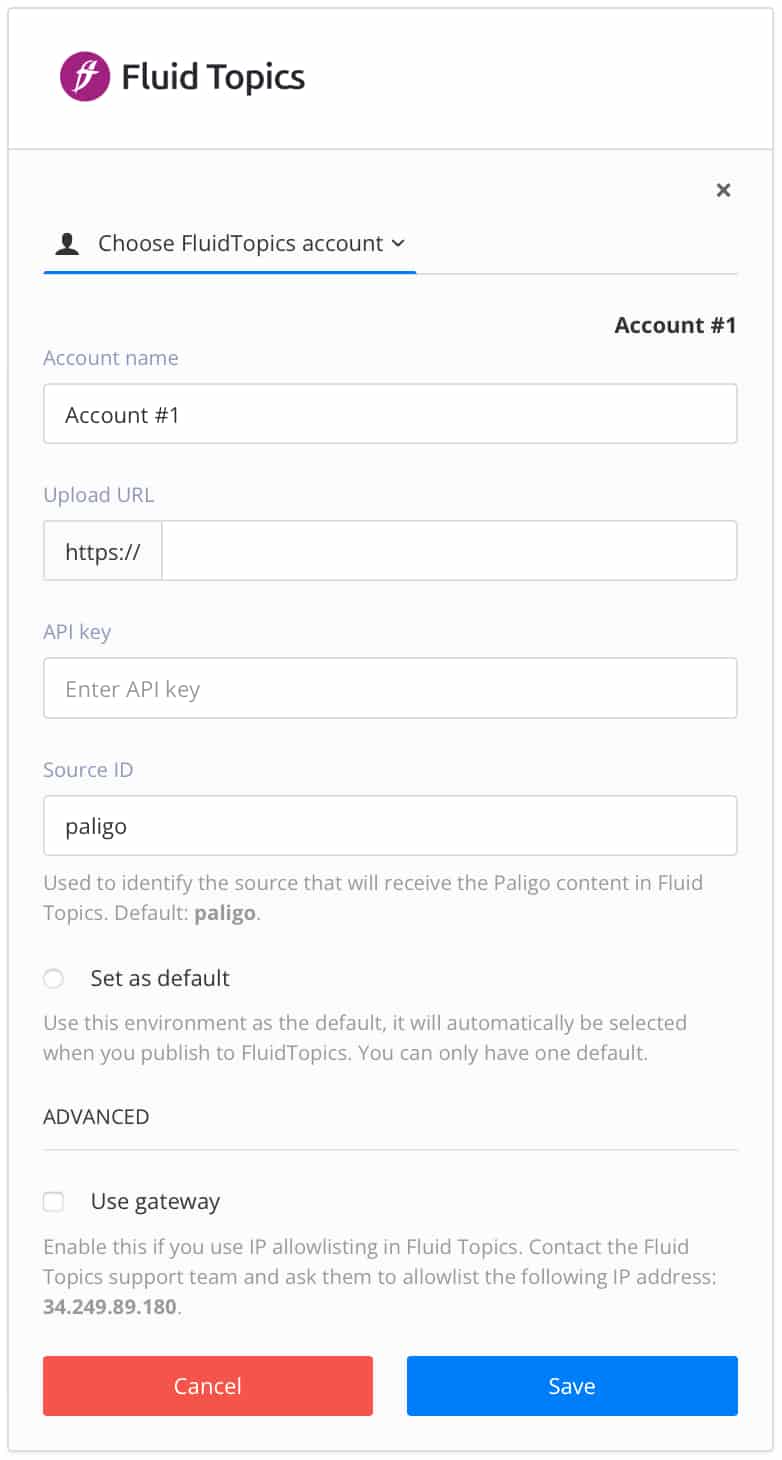Click the Upload URL input field
The height and width of the screenshot is (1460, 782).
(448, 550)
